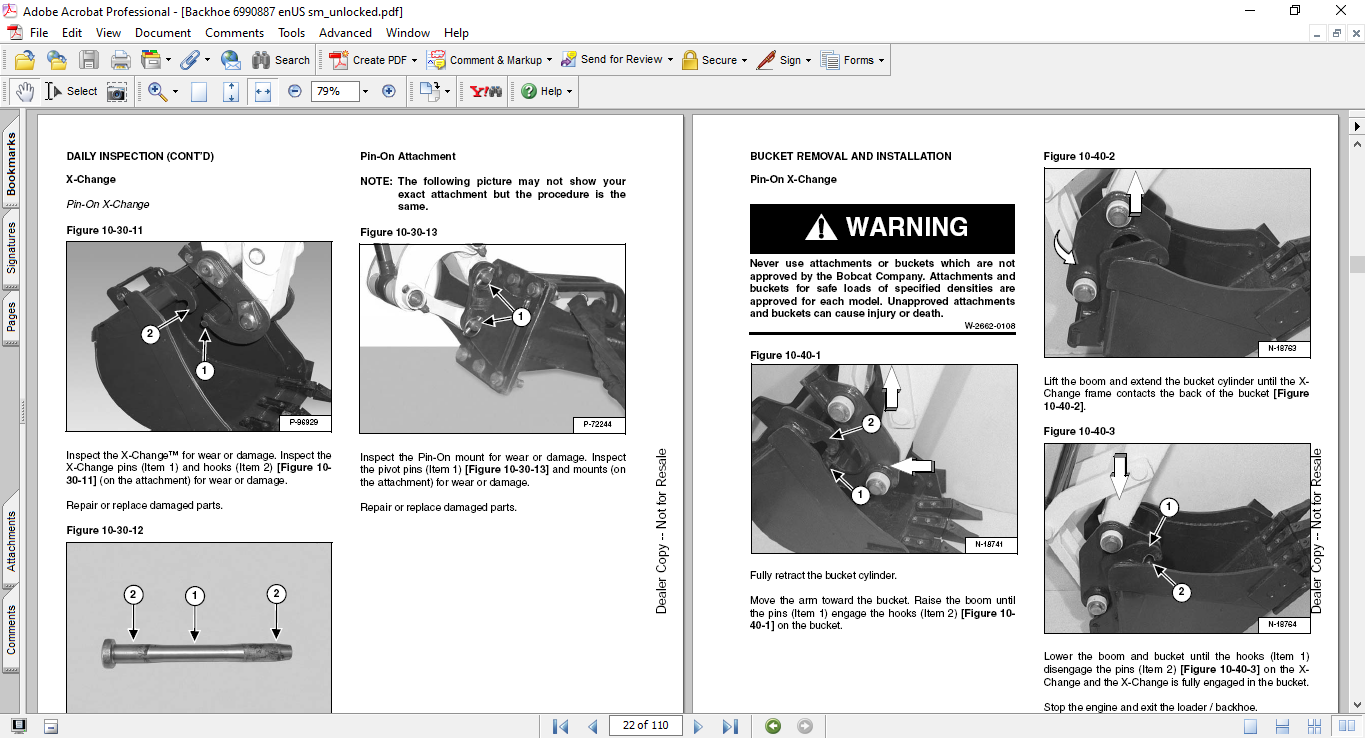Go to the previous page arrow

pyautogui.click(x=593, y=726)
